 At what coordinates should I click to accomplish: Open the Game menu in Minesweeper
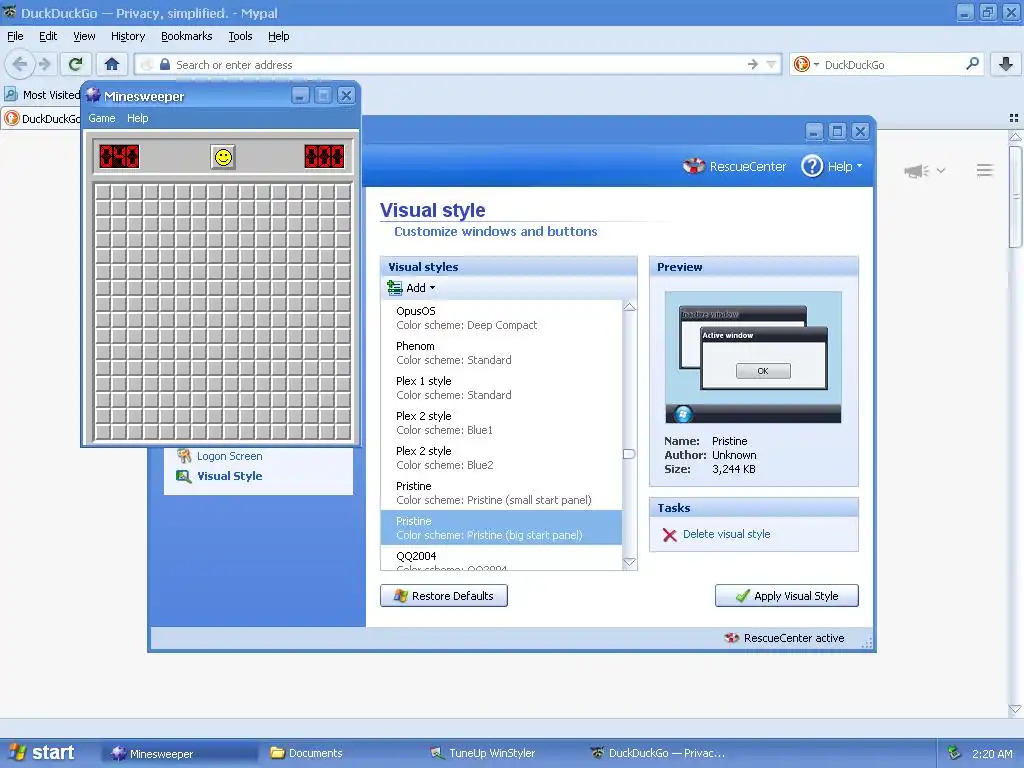(102, 118)
